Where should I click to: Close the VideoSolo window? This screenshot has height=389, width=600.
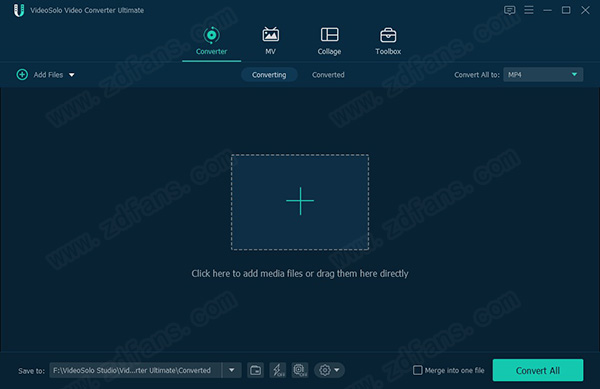pos(585,10)
